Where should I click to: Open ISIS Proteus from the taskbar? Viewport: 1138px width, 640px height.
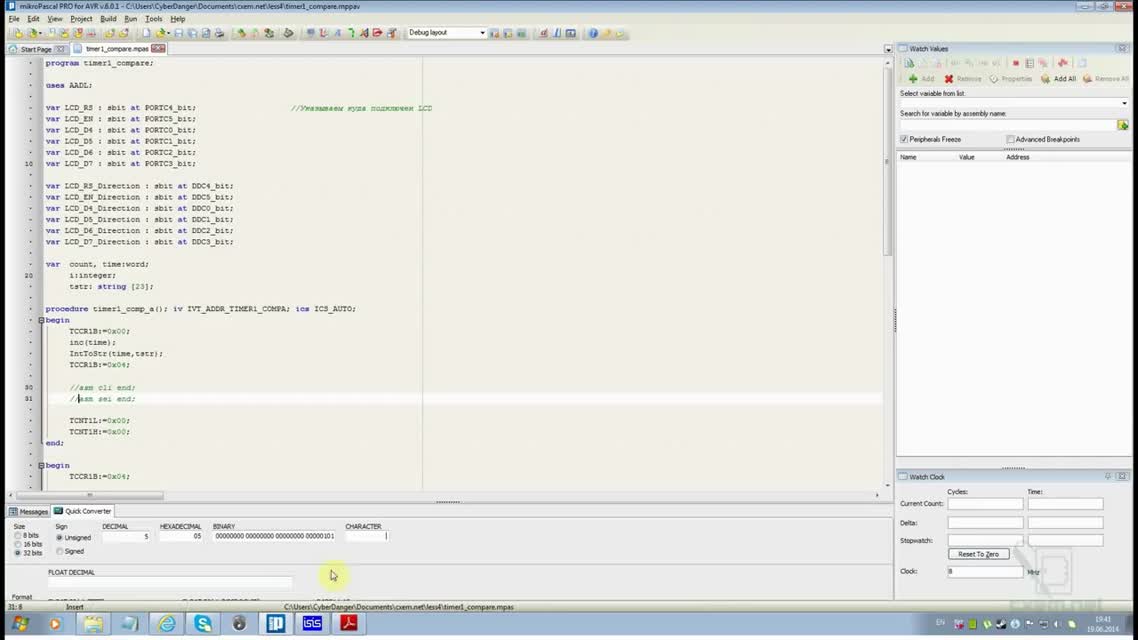tap(312, 623)
